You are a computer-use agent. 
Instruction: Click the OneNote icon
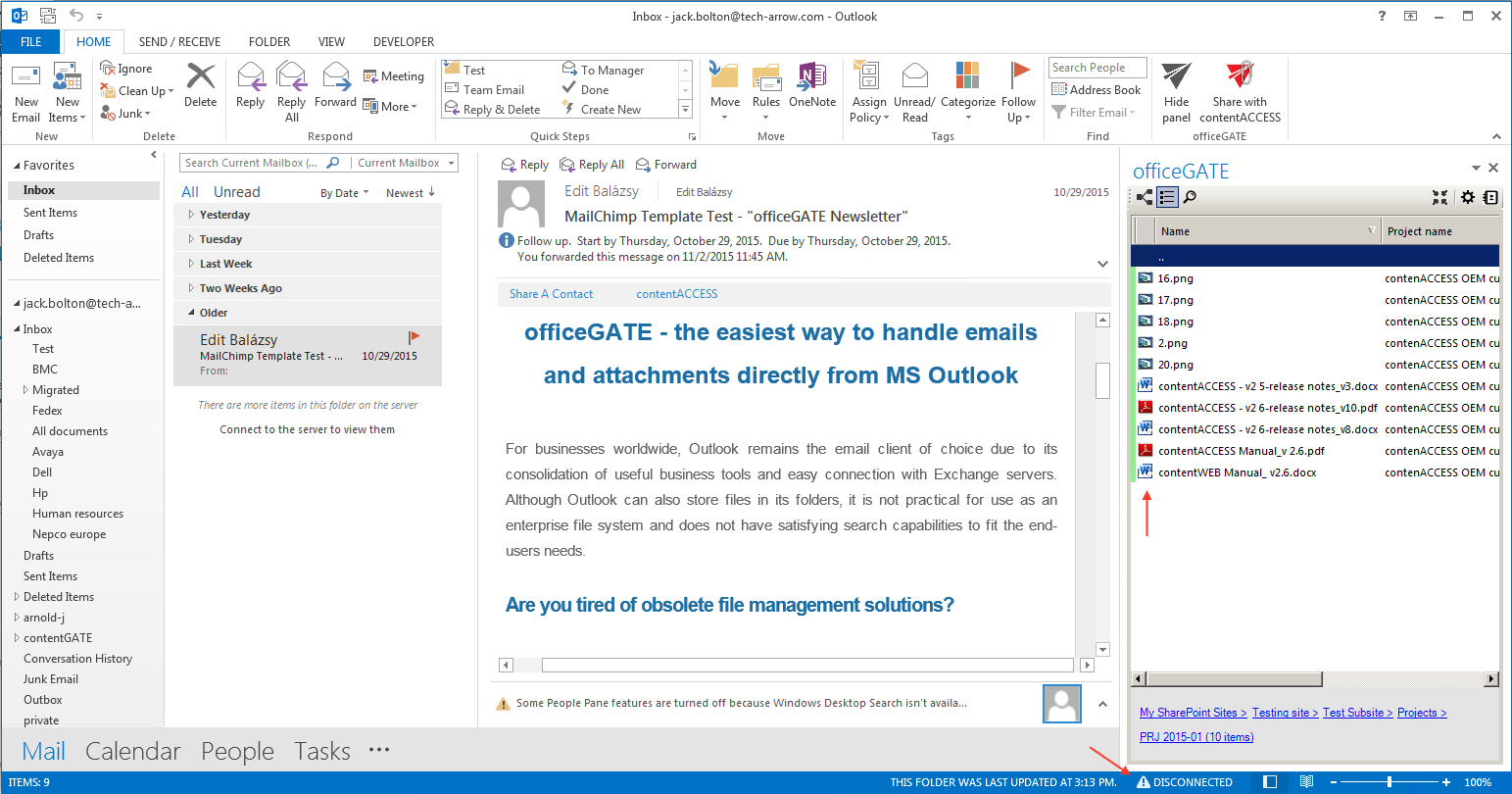tap(812, 76)
